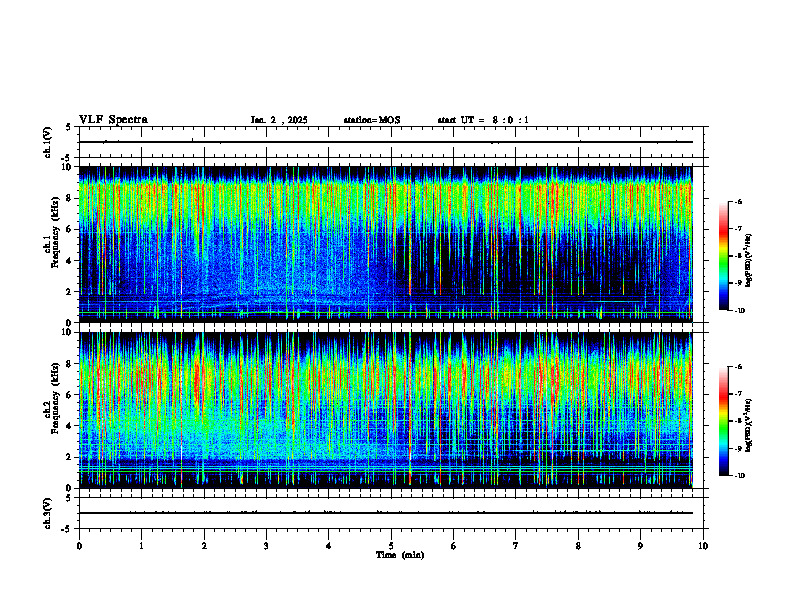Click the time axis tick label "2"
792x612 pixels.
tap(204, 546)
